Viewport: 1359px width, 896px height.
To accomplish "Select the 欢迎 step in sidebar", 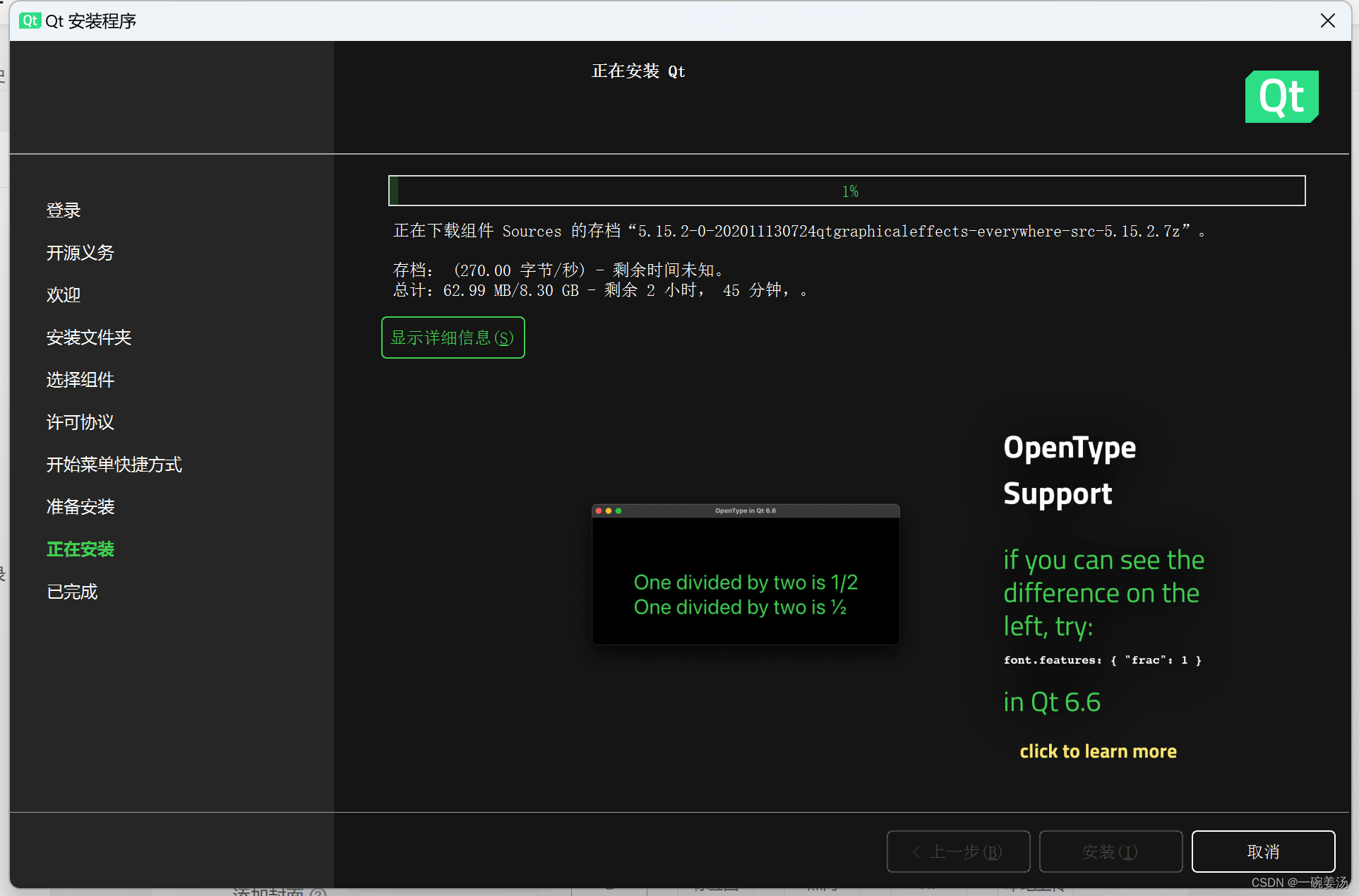I will pyautogui.click(x=64, y=295).
